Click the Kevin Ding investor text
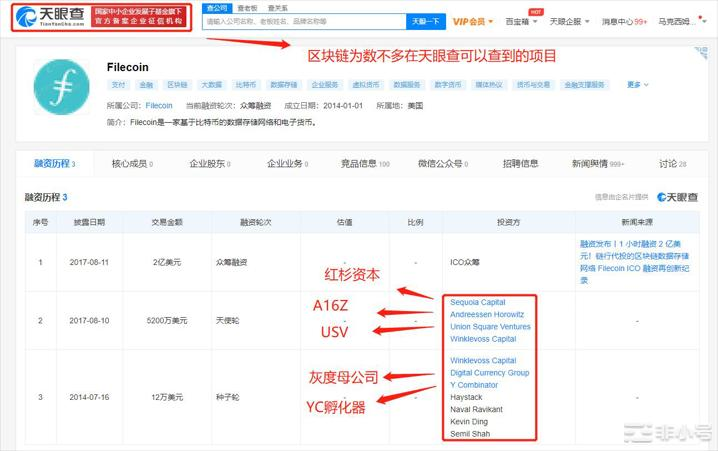 (469, 421)
